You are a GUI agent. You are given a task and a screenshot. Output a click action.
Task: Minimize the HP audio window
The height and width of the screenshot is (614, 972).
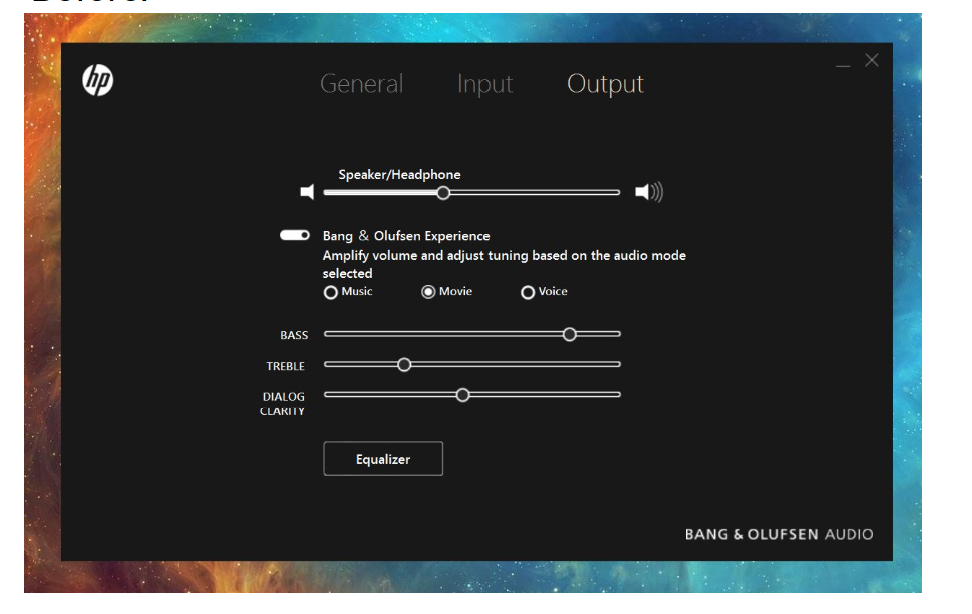[x=842, y=65]
